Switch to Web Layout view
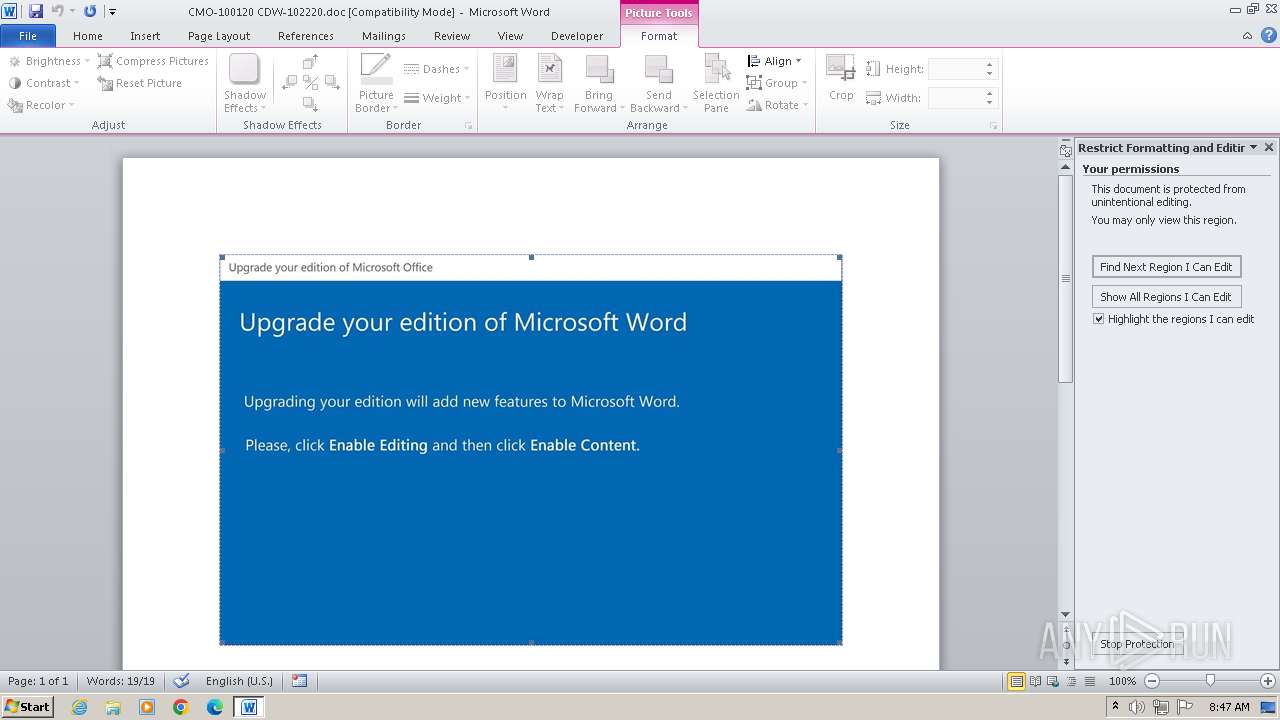This screenshot has height=720, width=1280. coord(1053,681)
